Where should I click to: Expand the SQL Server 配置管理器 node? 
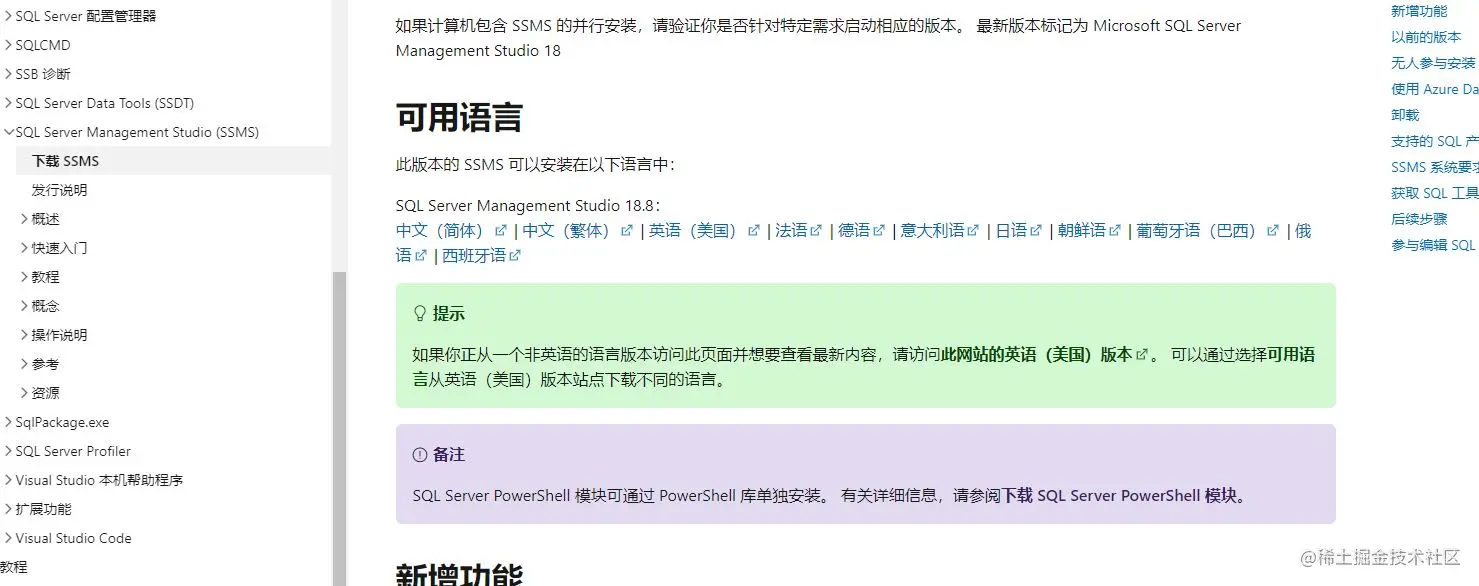(8, 16)
